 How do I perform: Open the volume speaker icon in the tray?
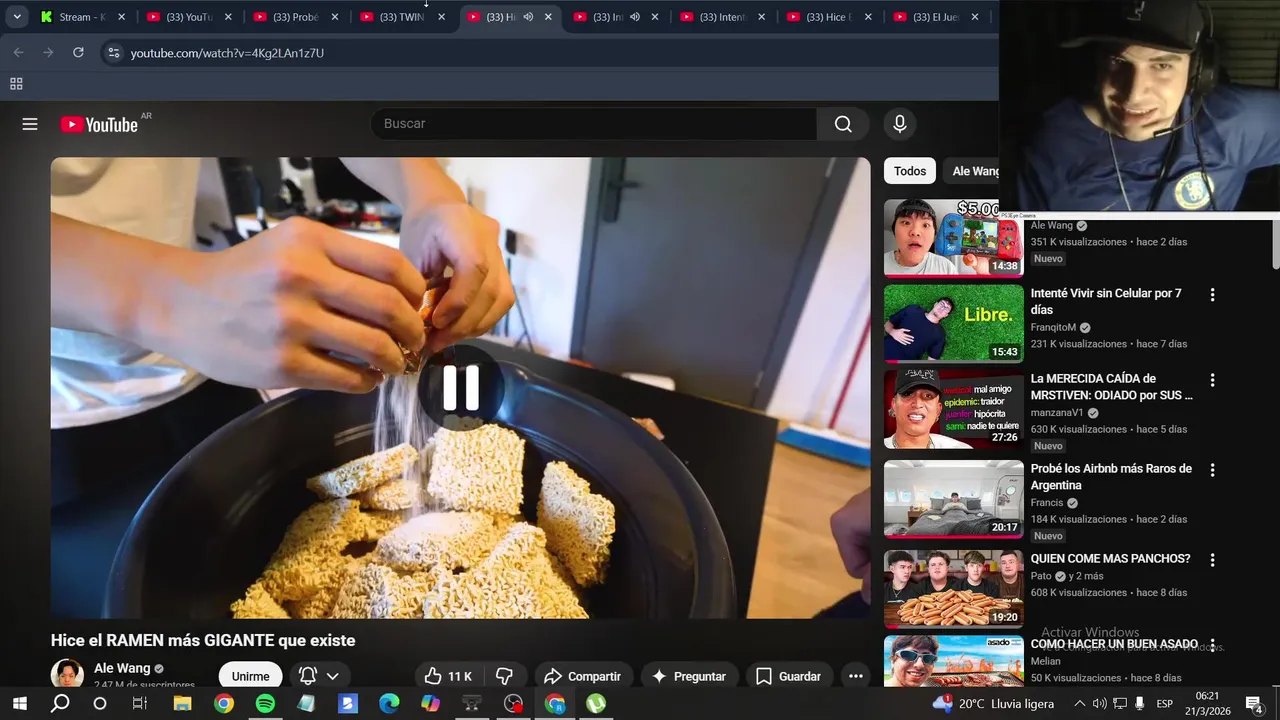(x=1099, y=704)
